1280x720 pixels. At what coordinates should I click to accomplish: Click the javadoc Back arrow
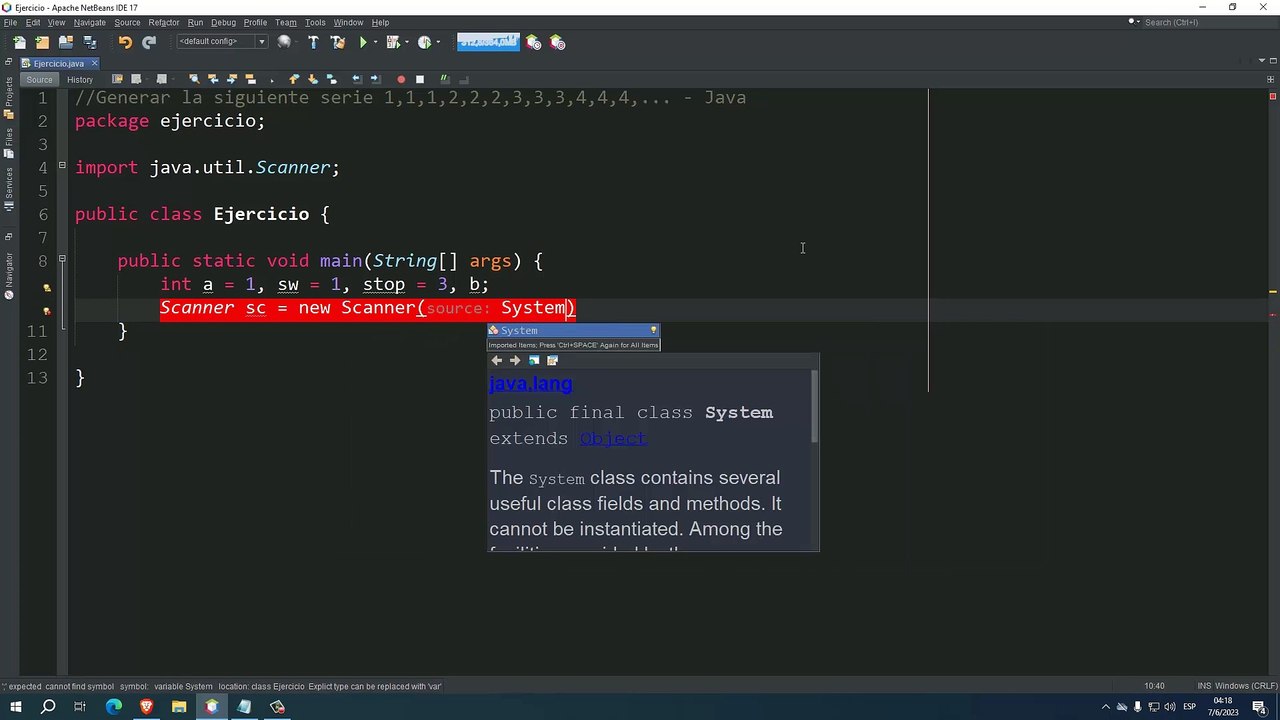(496, 360)
